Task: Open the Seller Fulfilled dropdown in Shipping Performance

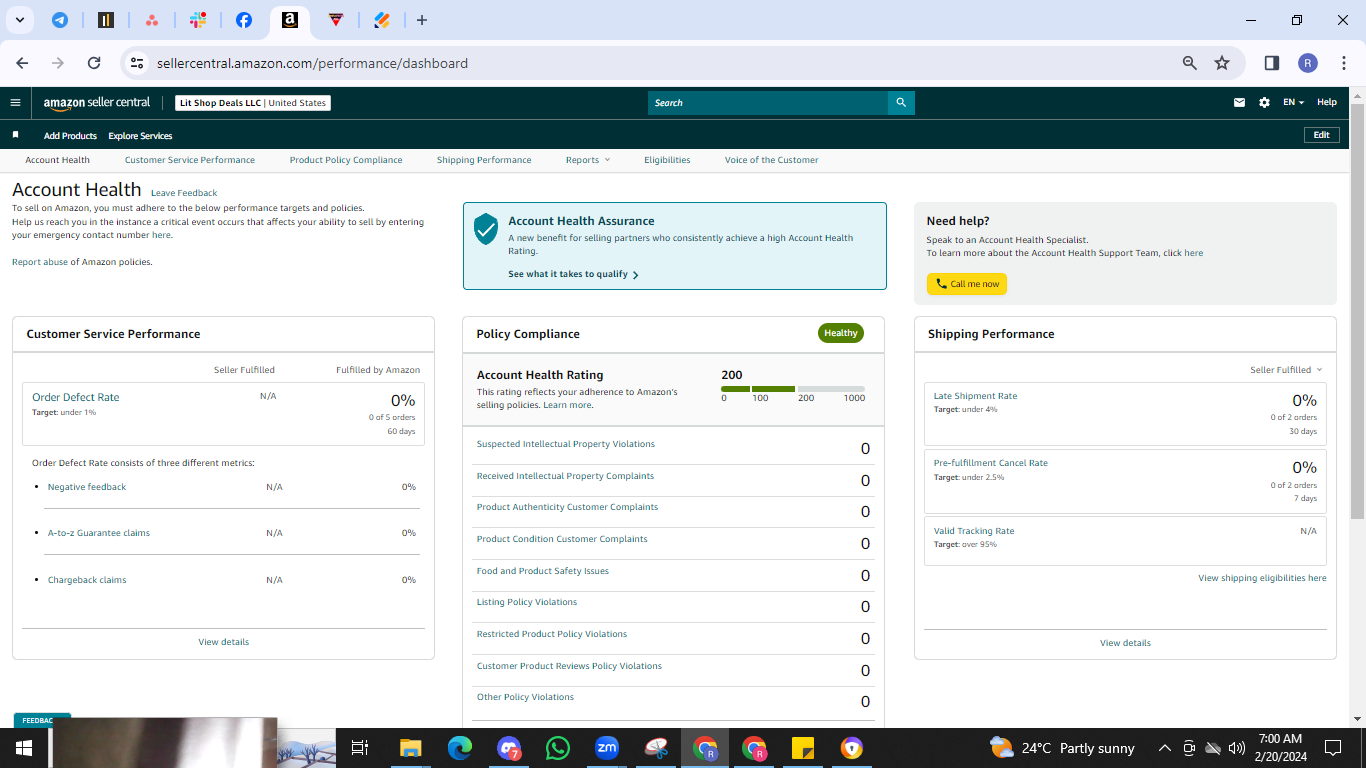Action: (1286, 370)
